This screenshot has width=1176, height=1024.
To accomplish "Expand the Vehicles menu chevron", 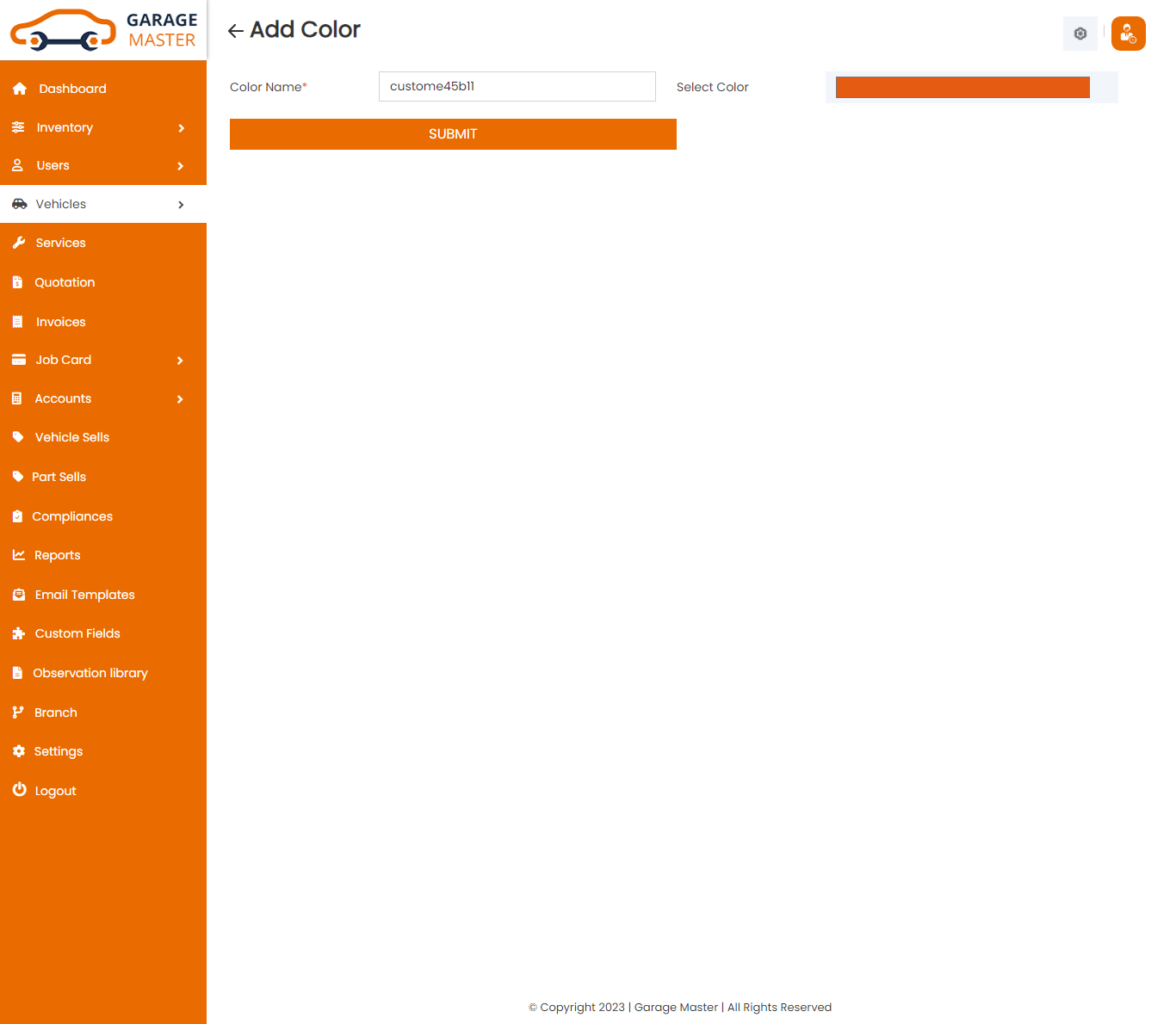I will click(181, 205).
